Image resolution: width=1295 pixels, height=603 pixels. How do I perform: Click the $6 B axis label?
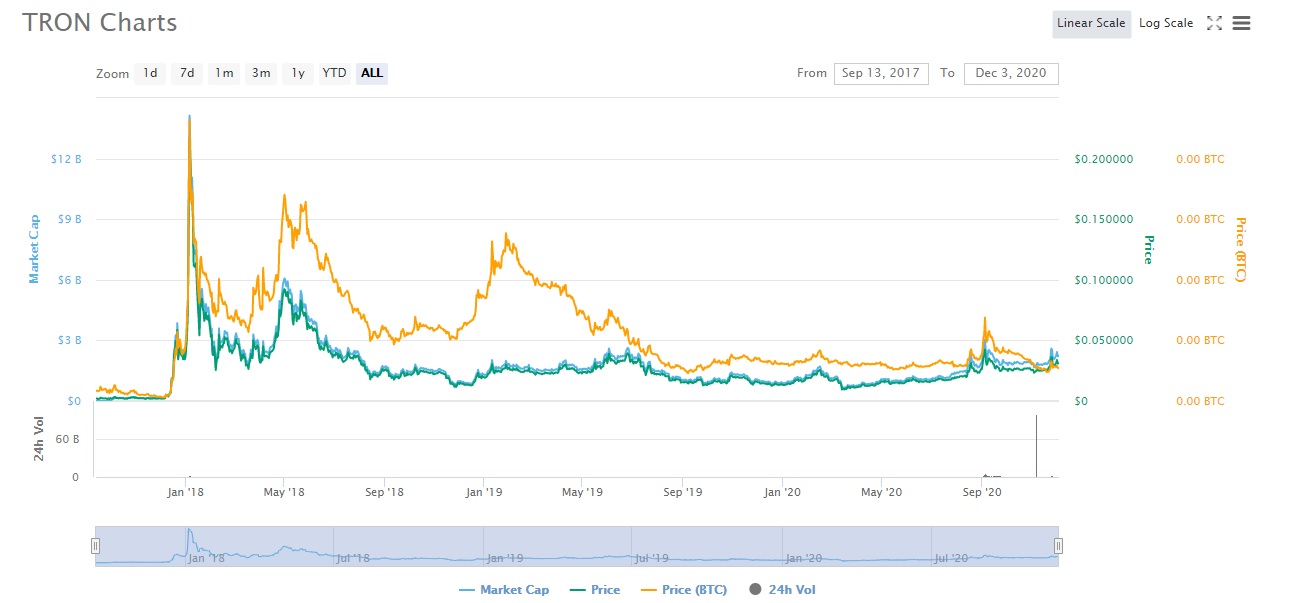pos(69,280)
